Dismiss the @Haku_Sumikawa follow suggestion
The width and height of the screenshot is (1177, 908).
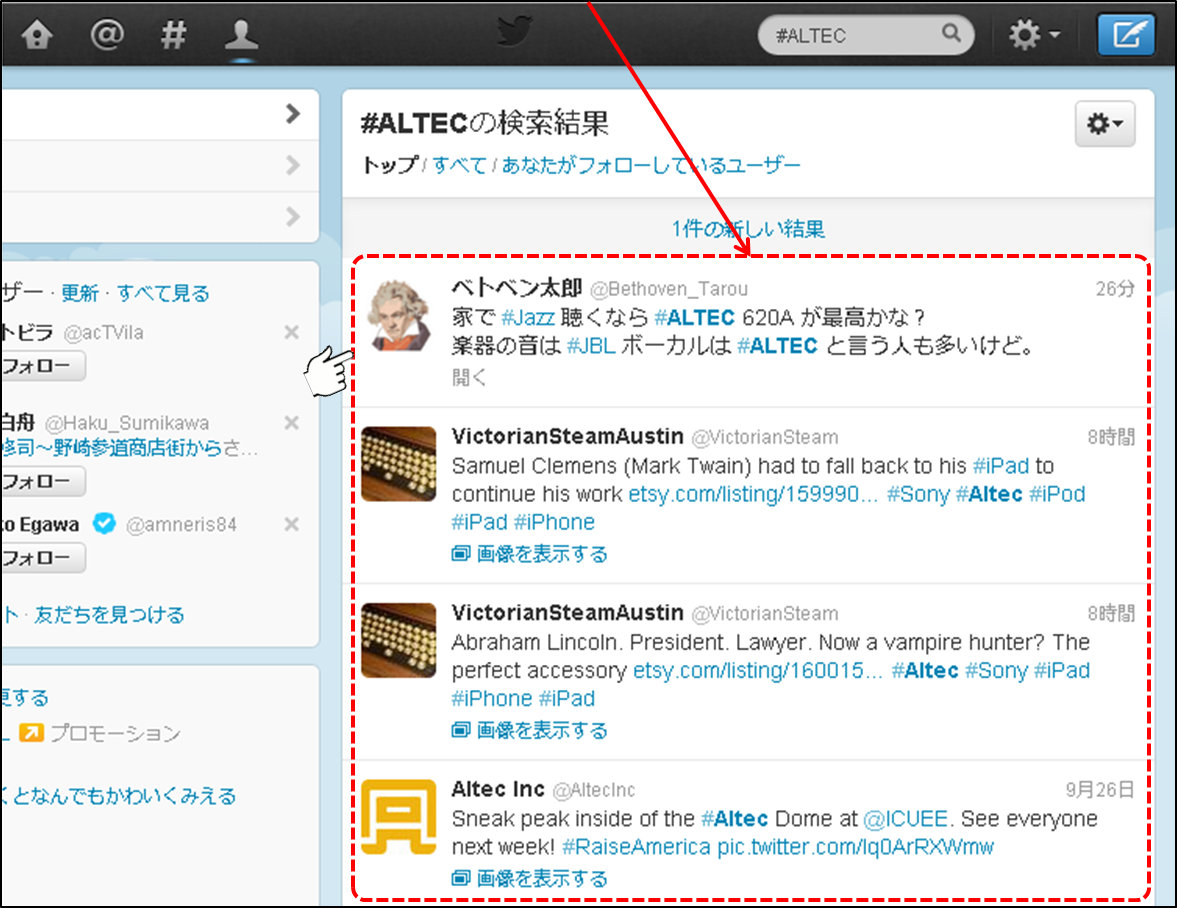pyautogui.click(x=291, y=423)
